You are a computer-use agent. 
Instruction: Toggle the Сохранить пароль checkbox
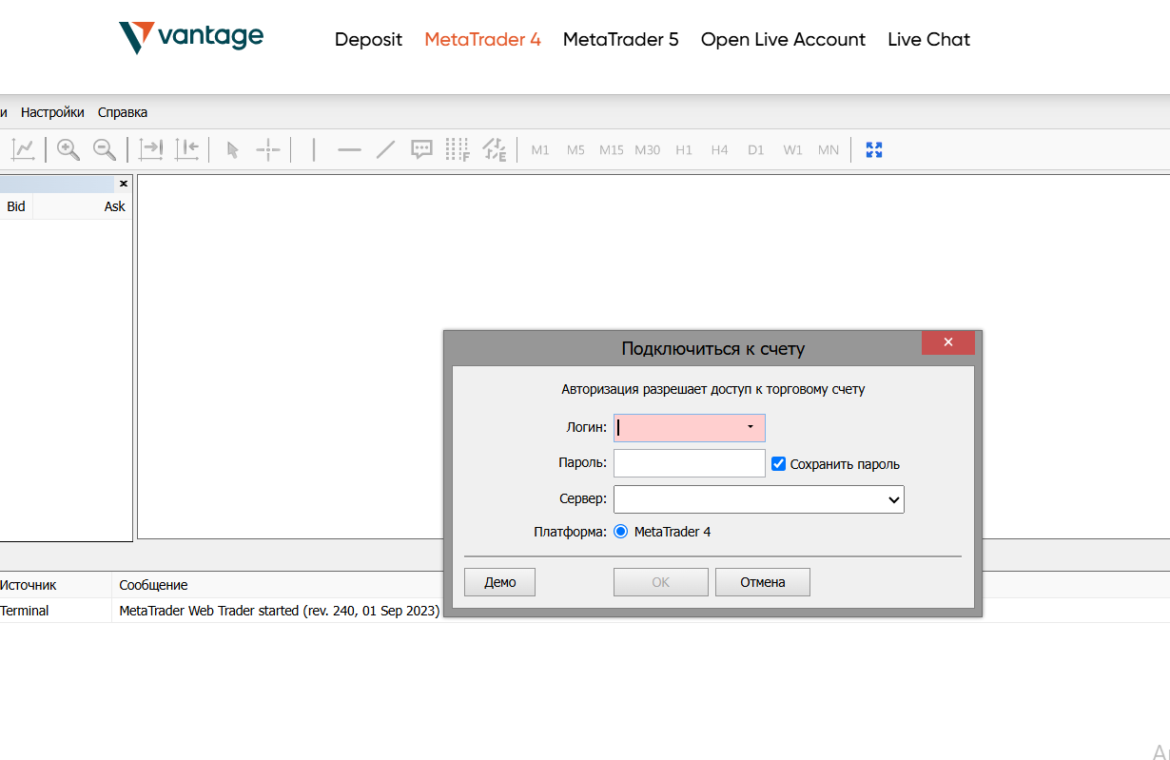coord(779,464)
